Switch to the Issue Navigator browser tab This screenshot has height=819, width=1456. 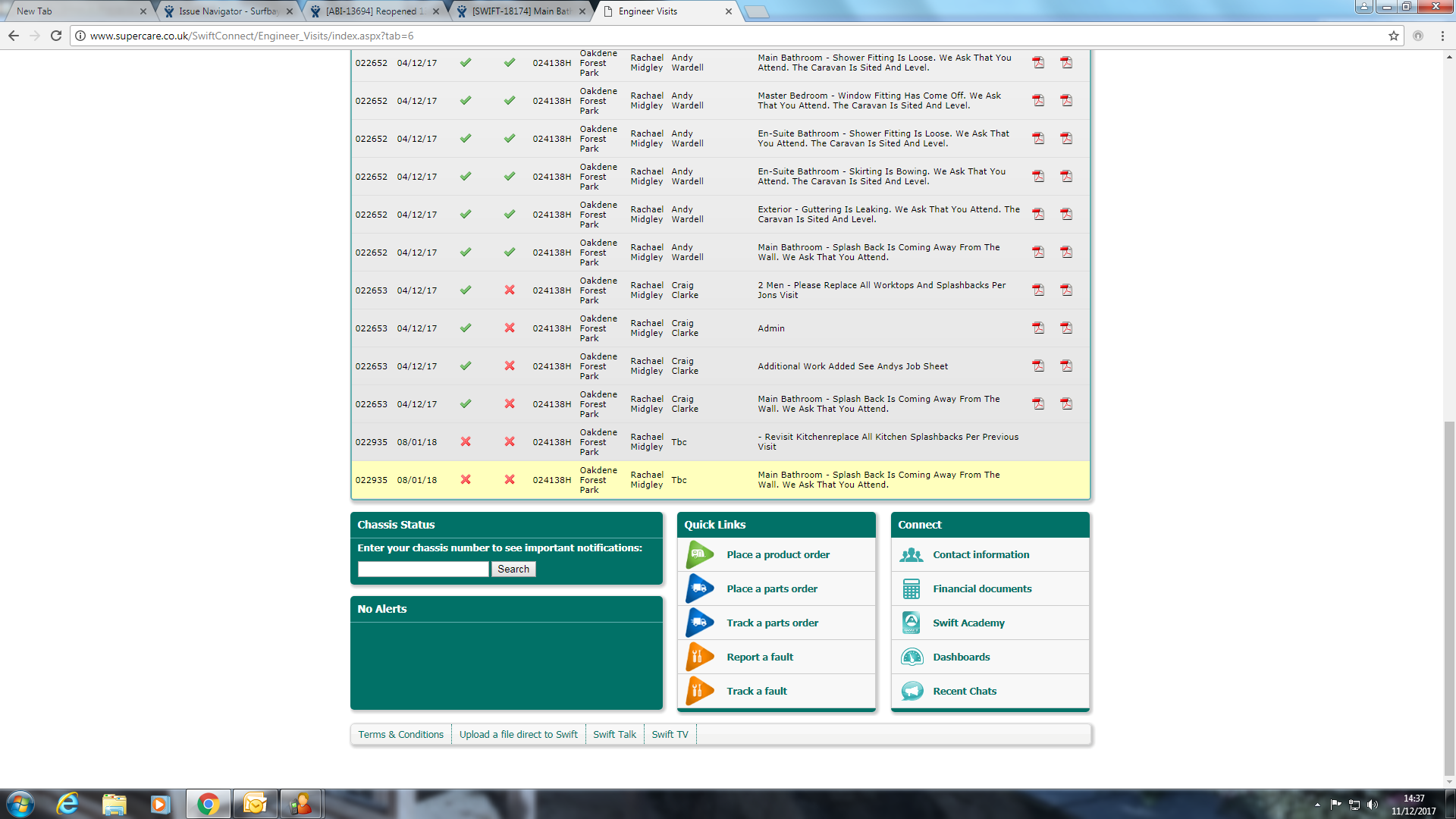pyautogui.click(x=227, y=11)
